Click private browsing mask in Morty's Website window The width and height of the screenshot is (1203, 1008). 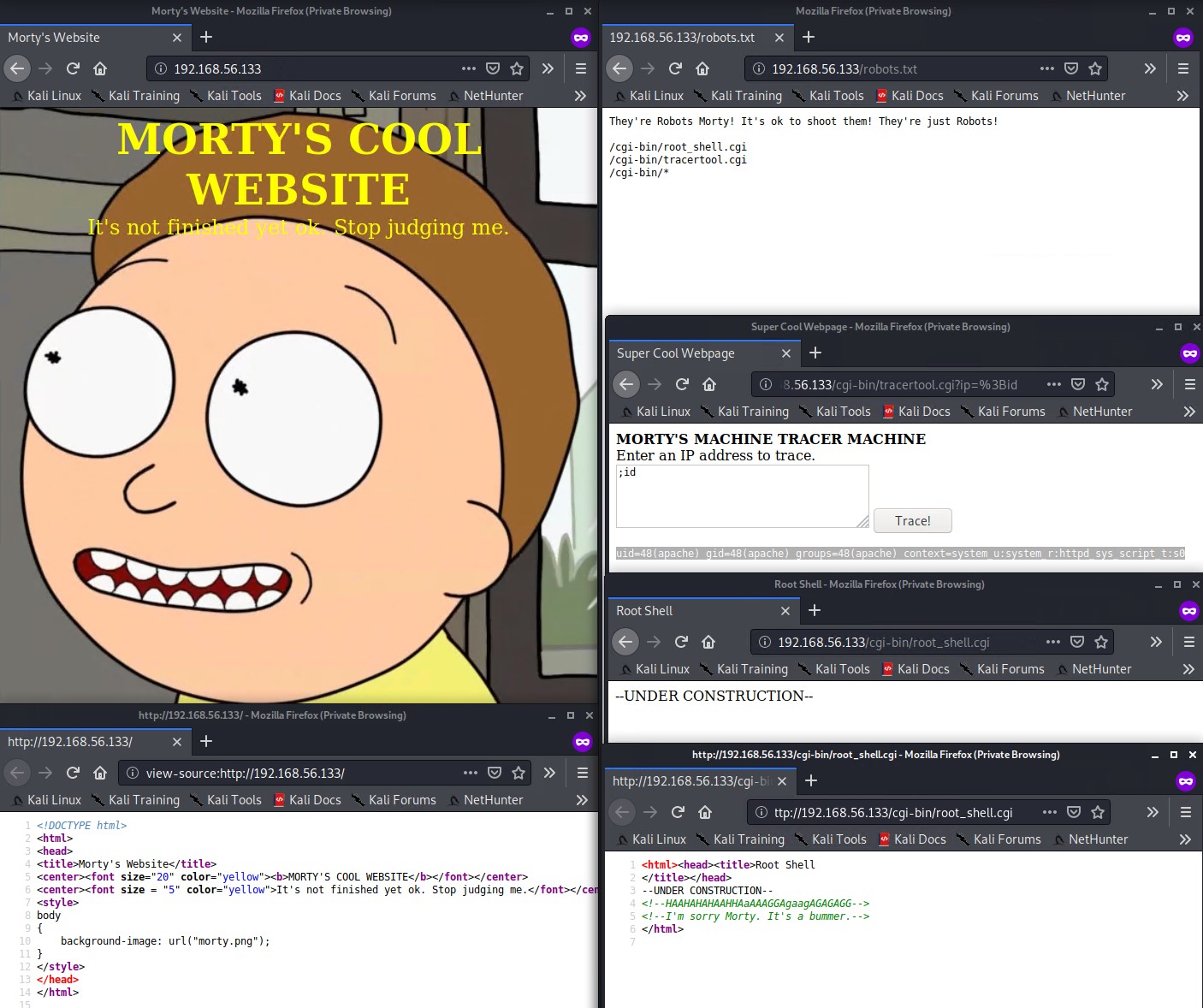(581, 38)
